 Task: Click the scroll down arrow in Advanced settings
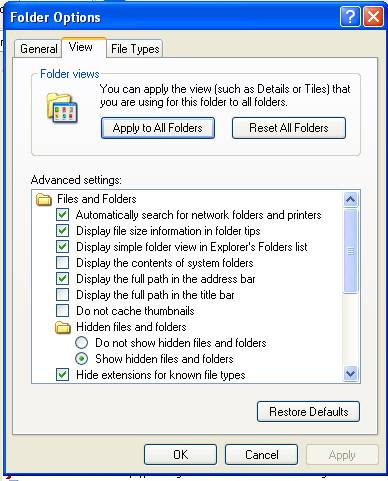click(350, 373)
